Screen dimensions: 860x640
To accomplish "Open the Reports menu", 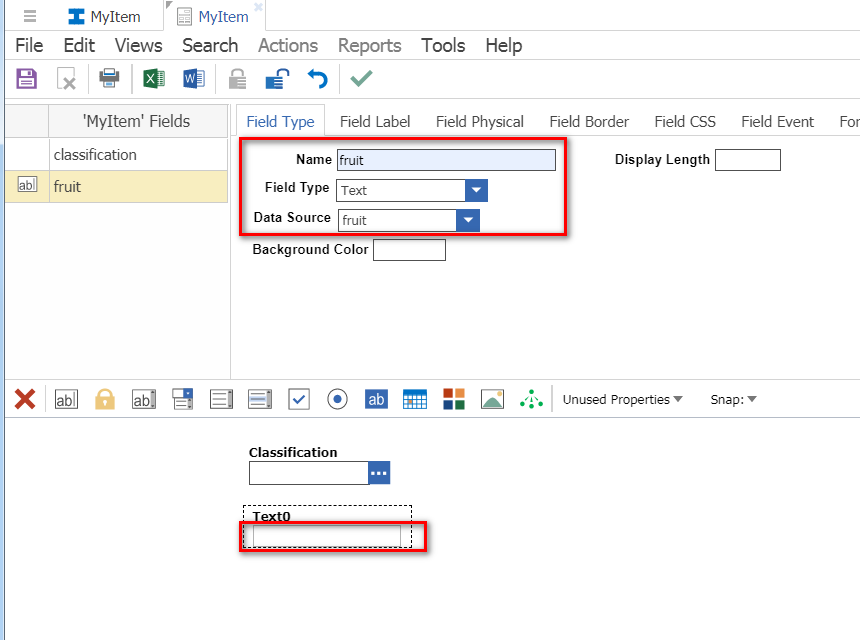I will [370, 46].
